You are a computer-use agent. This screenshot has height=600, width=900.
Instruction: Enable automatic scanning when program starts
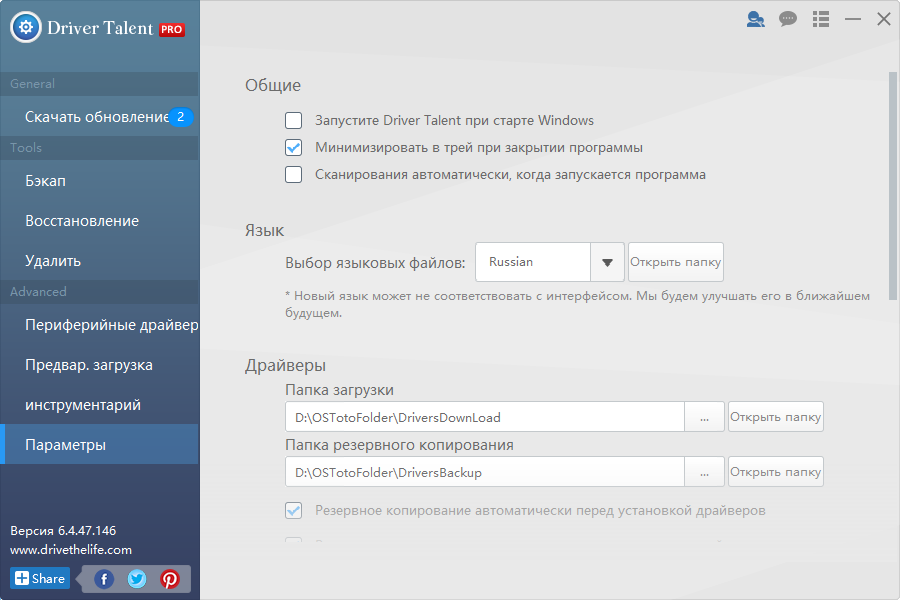293,175
